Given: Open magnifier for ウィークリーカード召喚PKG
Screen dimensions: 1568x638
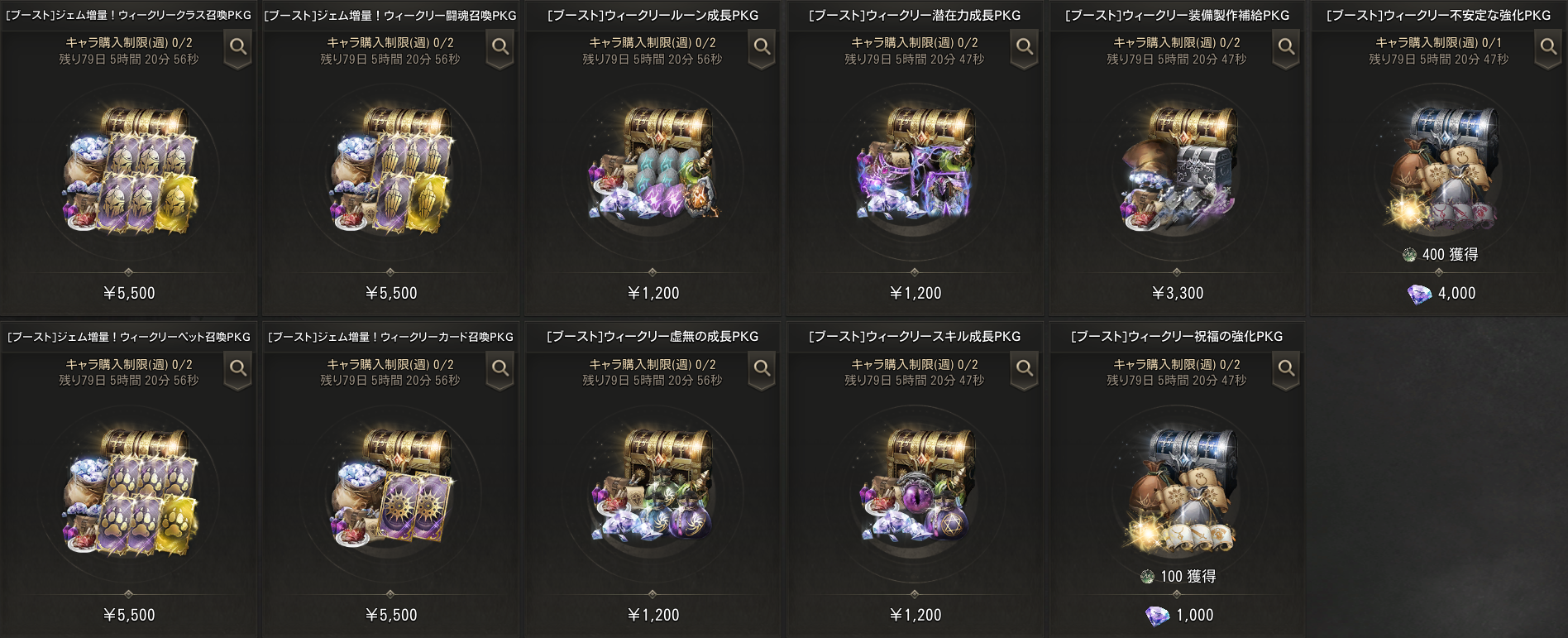Looking at the screenshot, I should (x=500, y=369).
